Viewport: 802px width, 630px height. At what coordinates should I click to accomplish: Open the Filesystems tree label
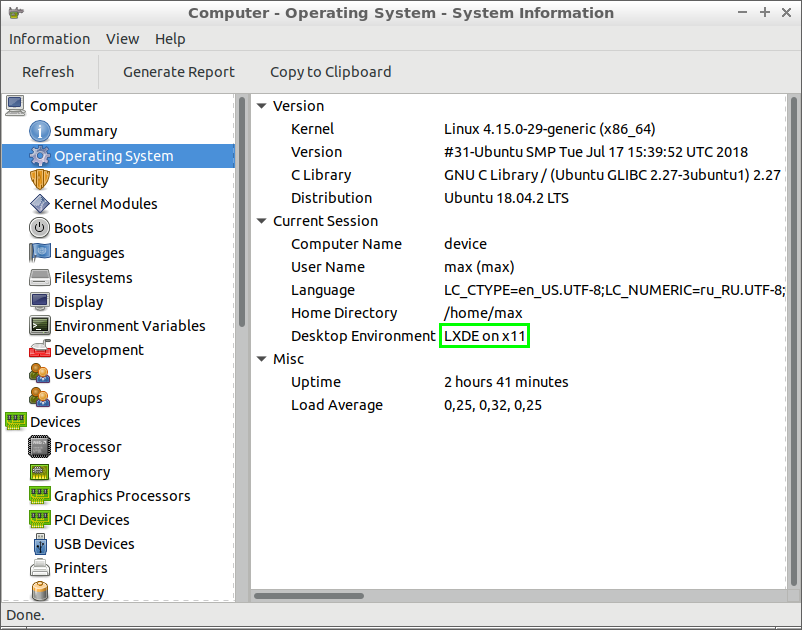click(x=93, y=278)
